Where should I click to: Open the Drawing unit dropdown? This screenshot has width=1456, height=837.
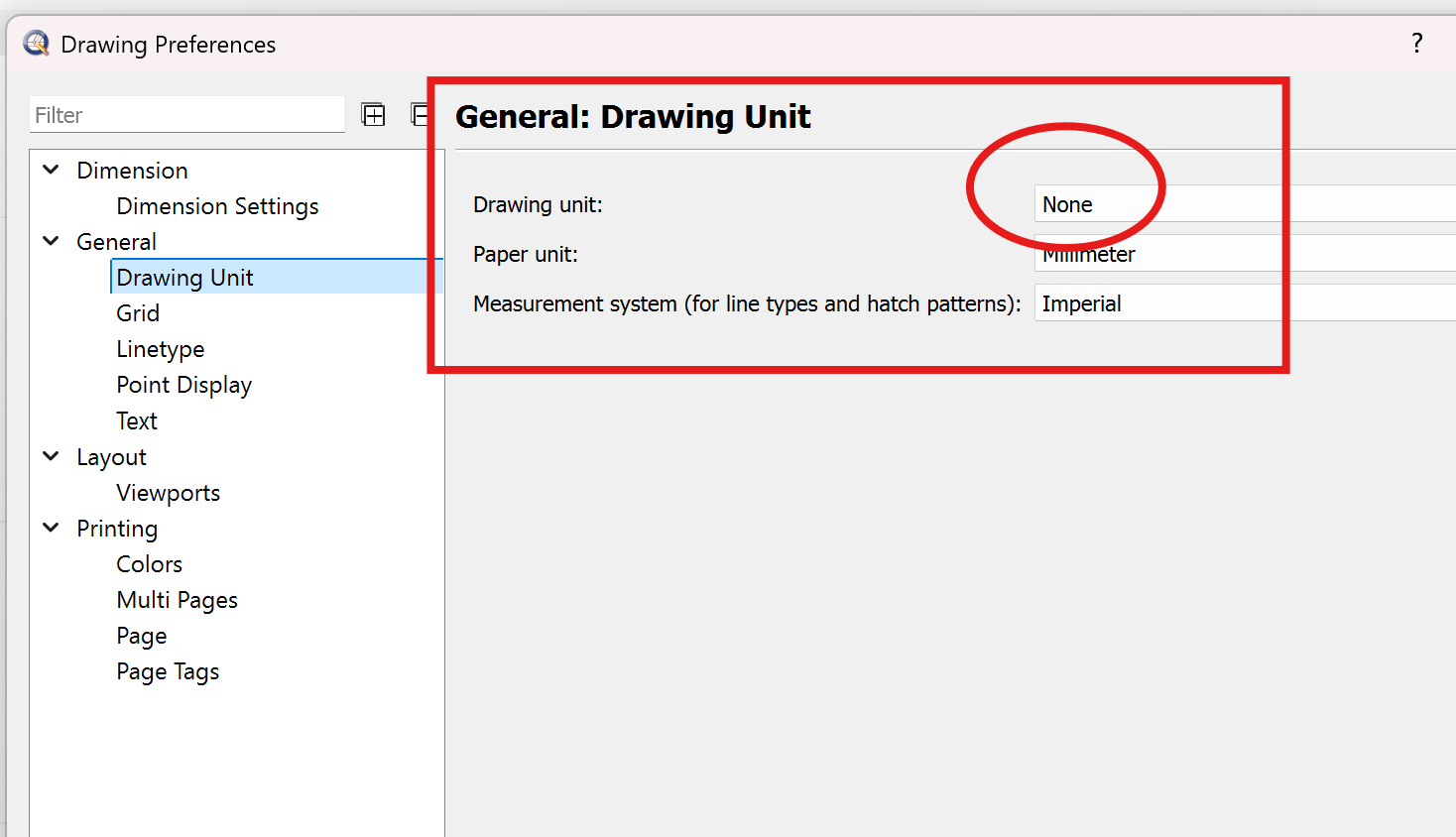coord(1240,204)
